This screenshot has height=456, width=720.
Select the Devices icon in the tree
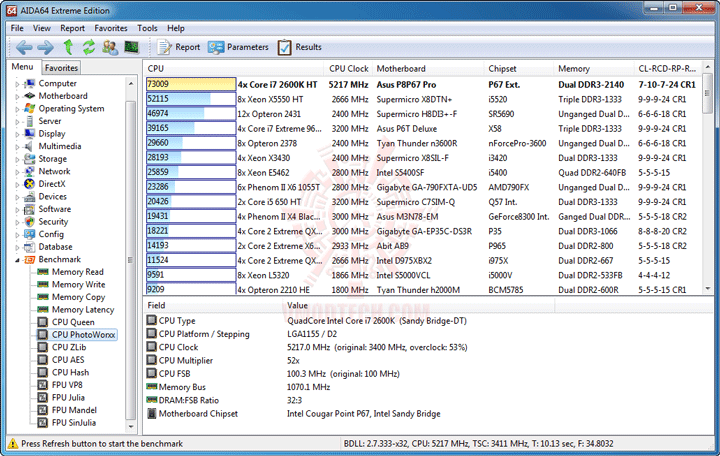click(29, 197)
